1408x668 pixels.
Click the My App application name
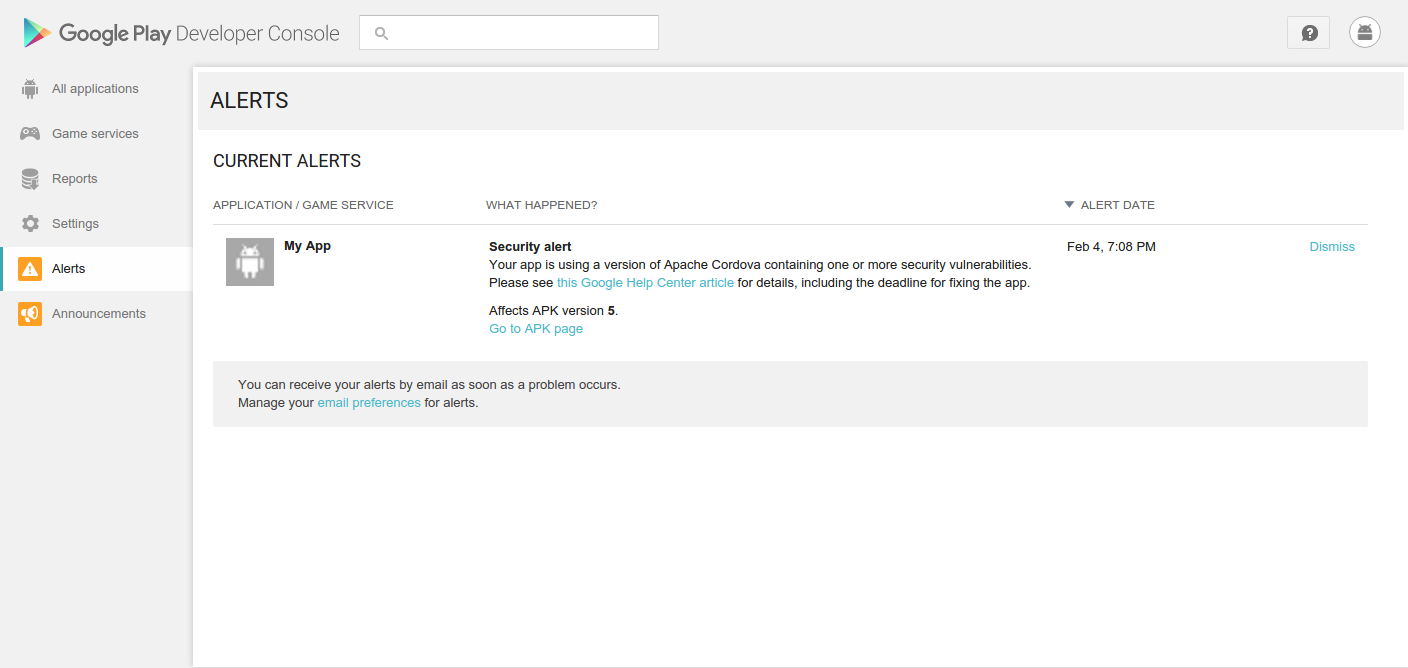pyautogui.click(x=307, y=246)
